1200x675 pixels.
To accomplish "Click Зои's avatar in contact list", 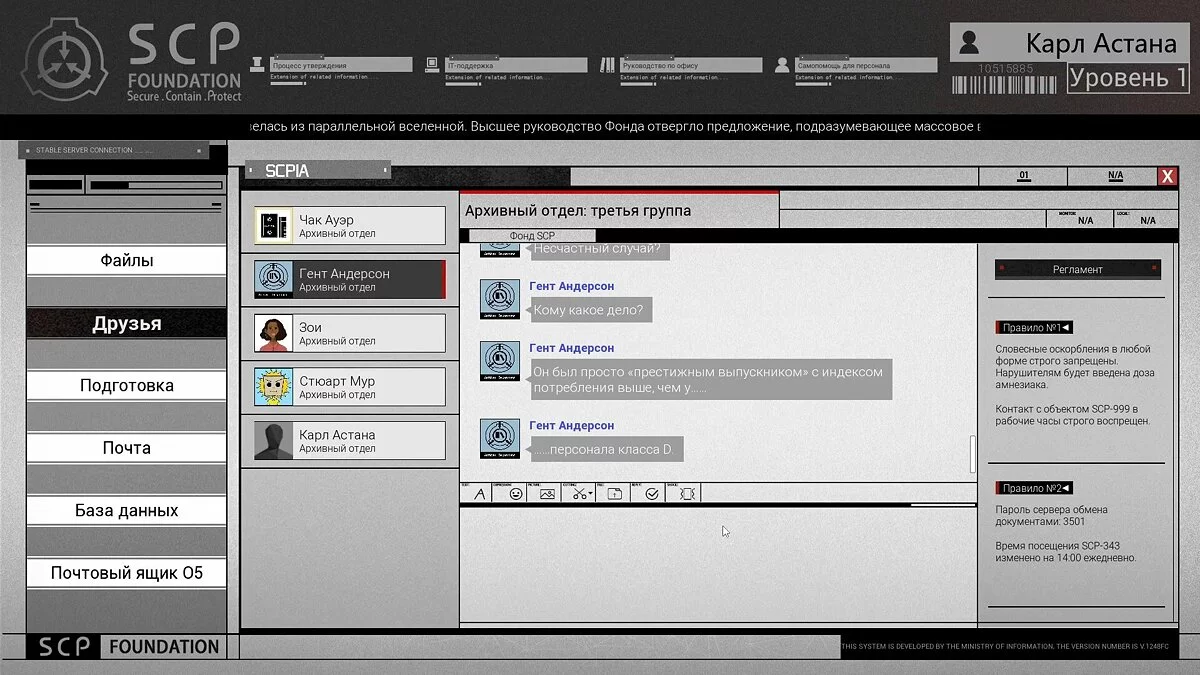I will [273, 333].
